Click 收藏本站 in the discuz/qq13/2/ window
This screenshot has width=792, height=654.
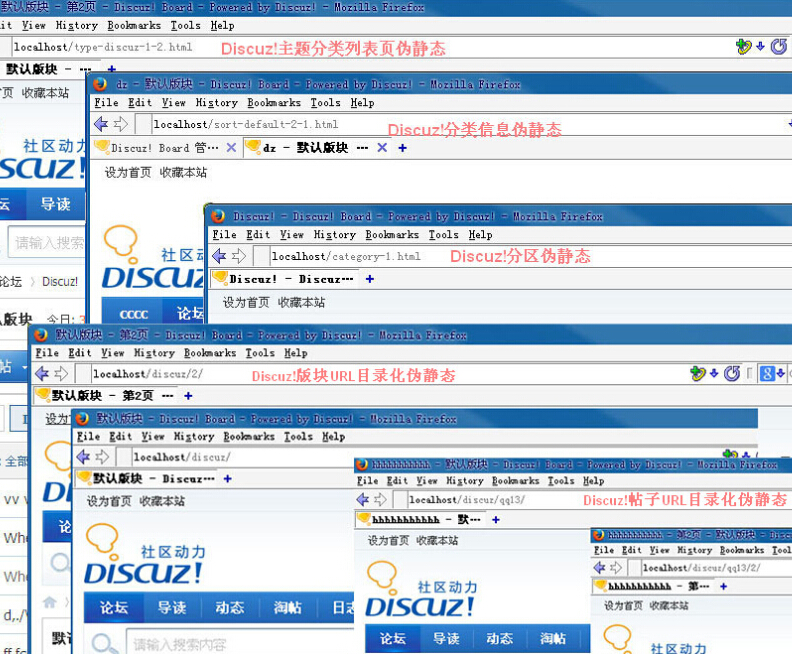[x=669, y=606]
